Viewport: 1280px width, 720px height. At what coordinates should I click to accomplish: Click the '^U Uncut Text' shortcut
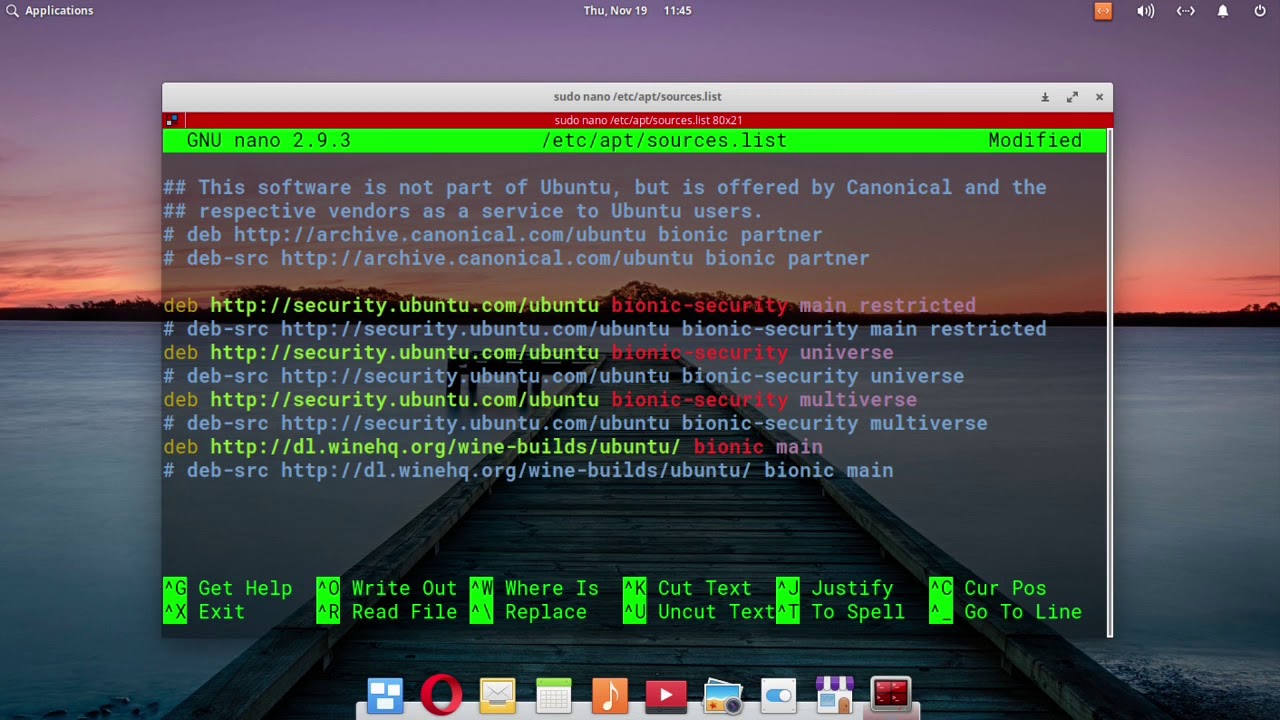click(x=699, y=612)
